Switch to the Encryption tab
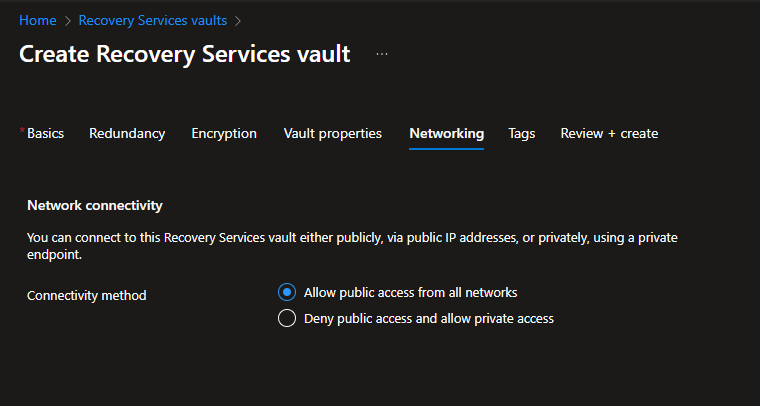The height and width of the screenshot is (406, 760). (x=224, y=133)
